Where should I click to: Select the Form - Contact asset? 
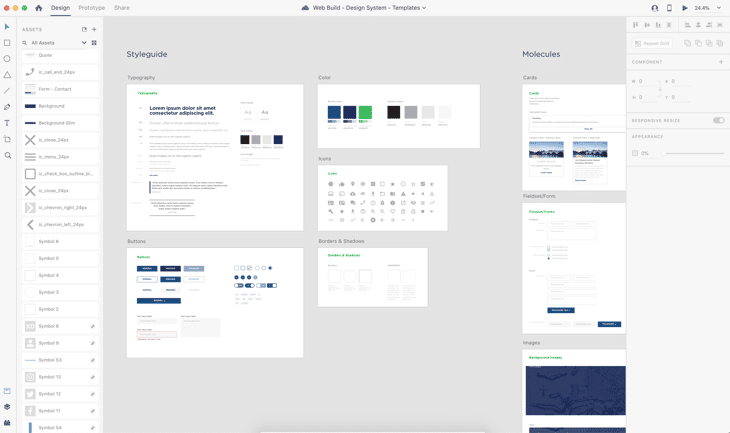click(55, 89)
